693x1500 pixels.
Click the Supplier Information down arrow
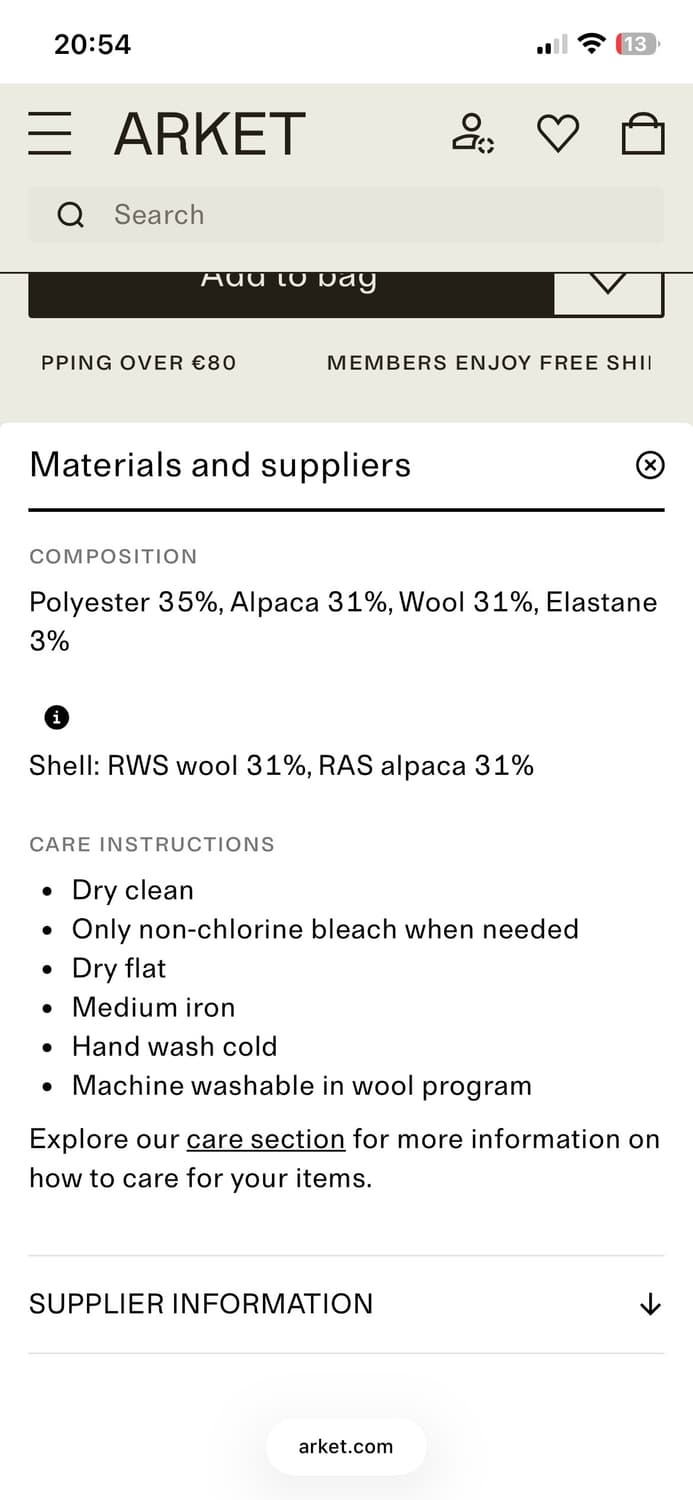point(650,1304)
